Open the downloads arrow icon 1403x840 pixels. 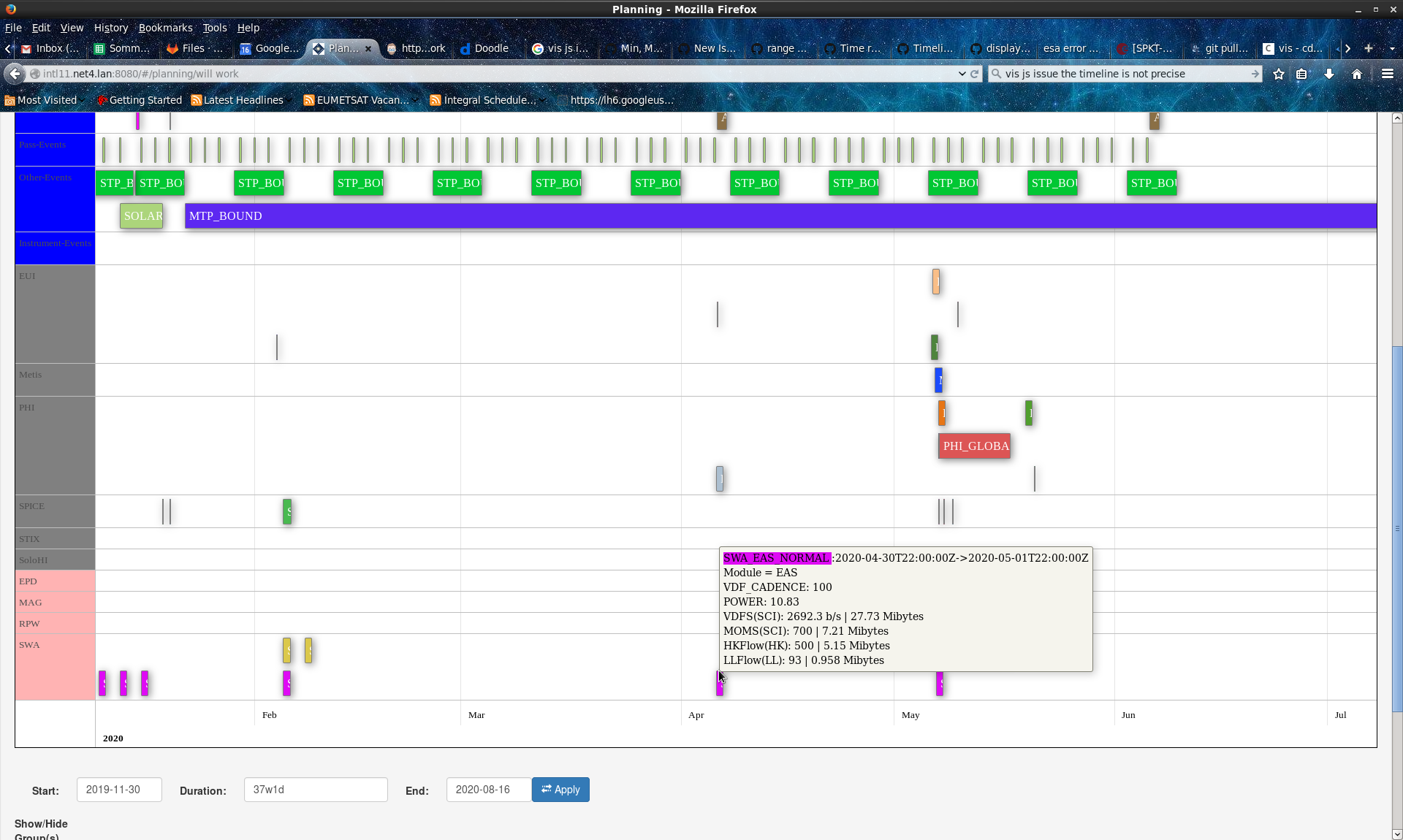point(1329,74)
